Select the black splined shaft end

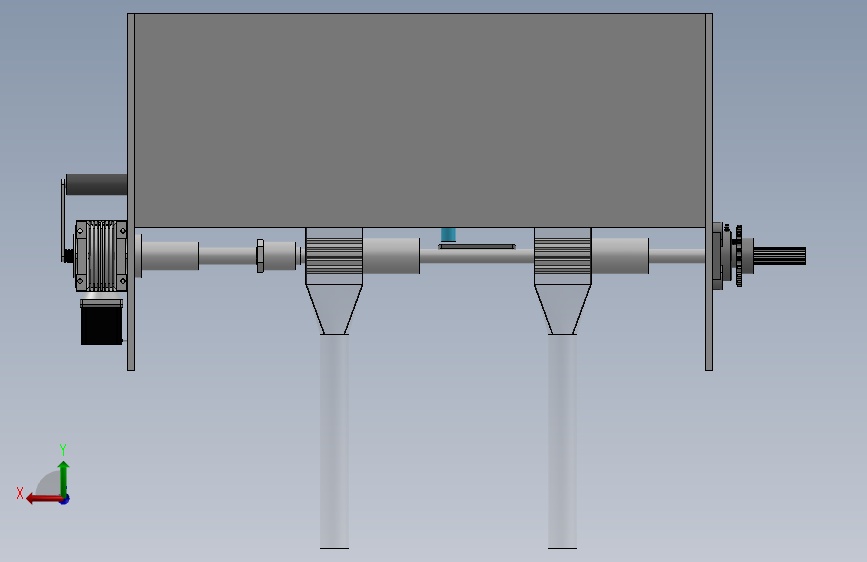tap(780, 256)
